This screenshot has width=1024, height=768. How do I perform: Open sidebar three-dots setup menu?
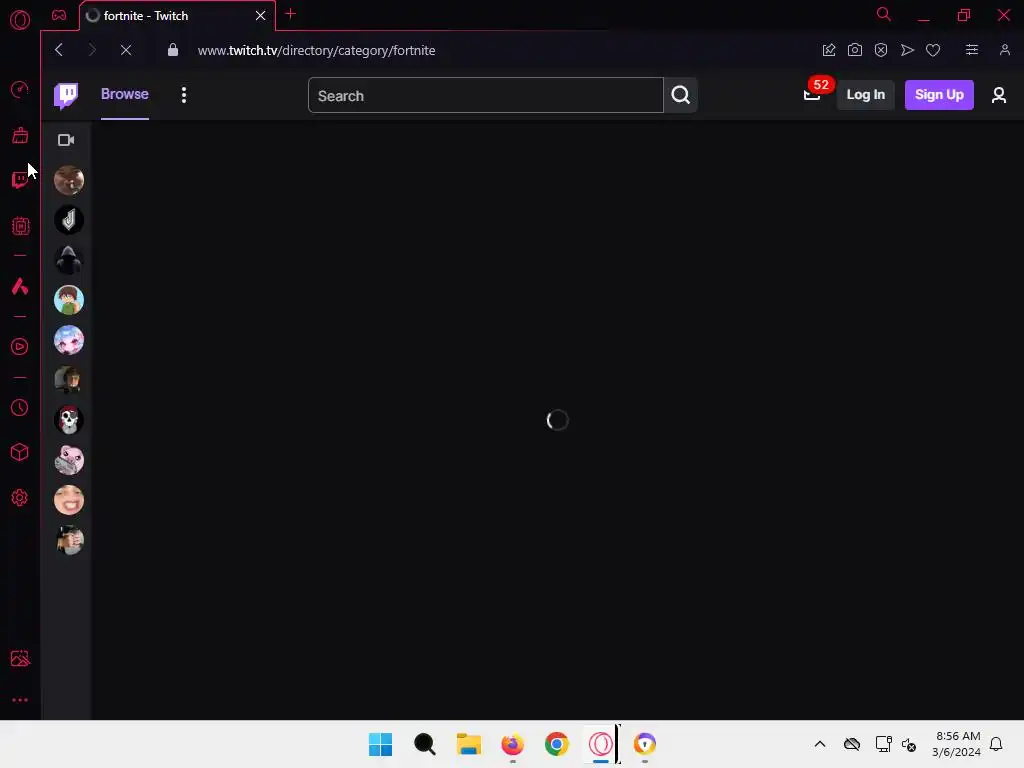coord(20,700)
